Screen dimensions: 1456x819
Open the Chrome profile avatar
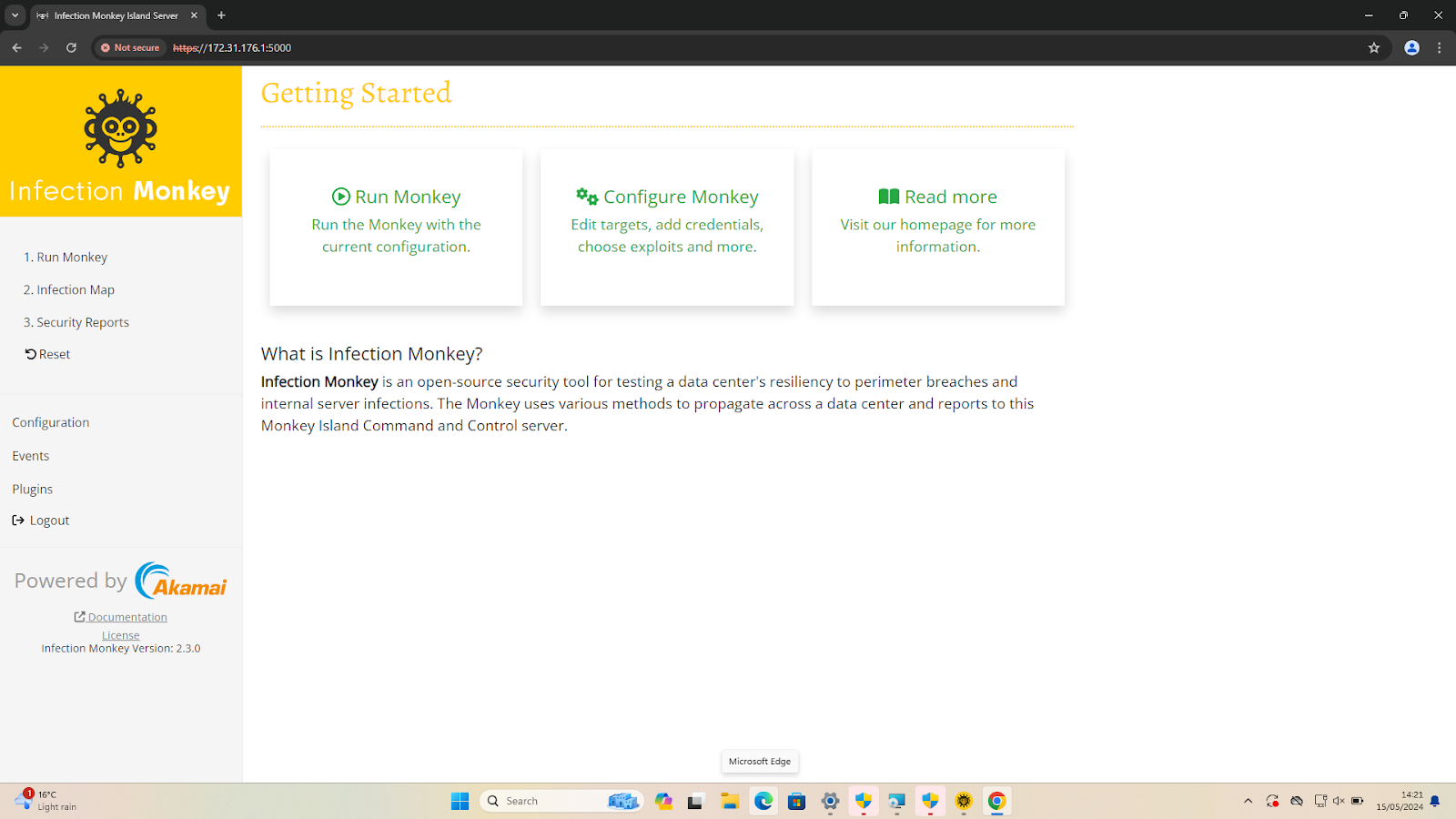(1411, 47)
